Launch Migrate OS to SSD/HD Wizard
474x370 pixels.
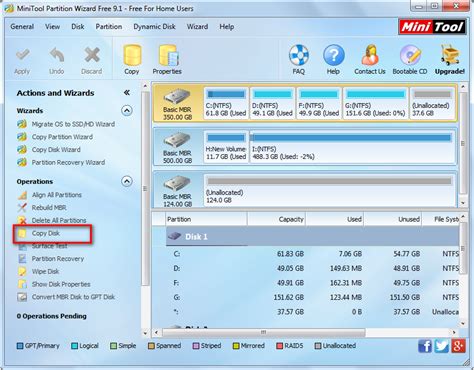(x=73, y=124)
